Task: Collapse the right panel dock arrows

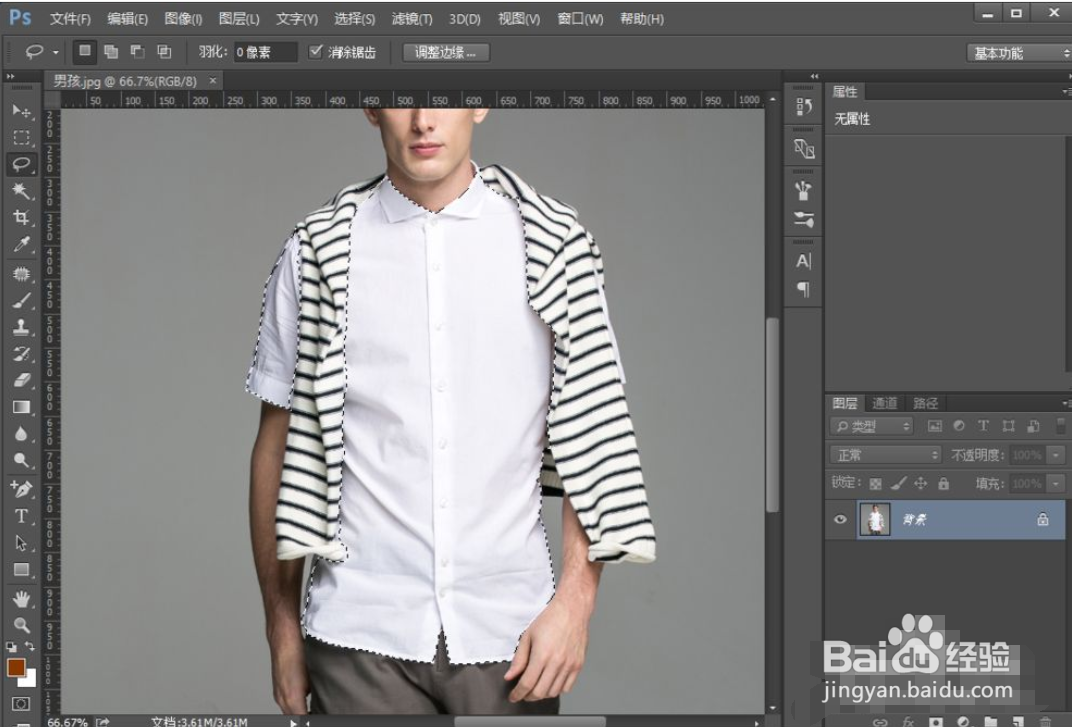Action: pyautogui.click(x=814, y=77)
